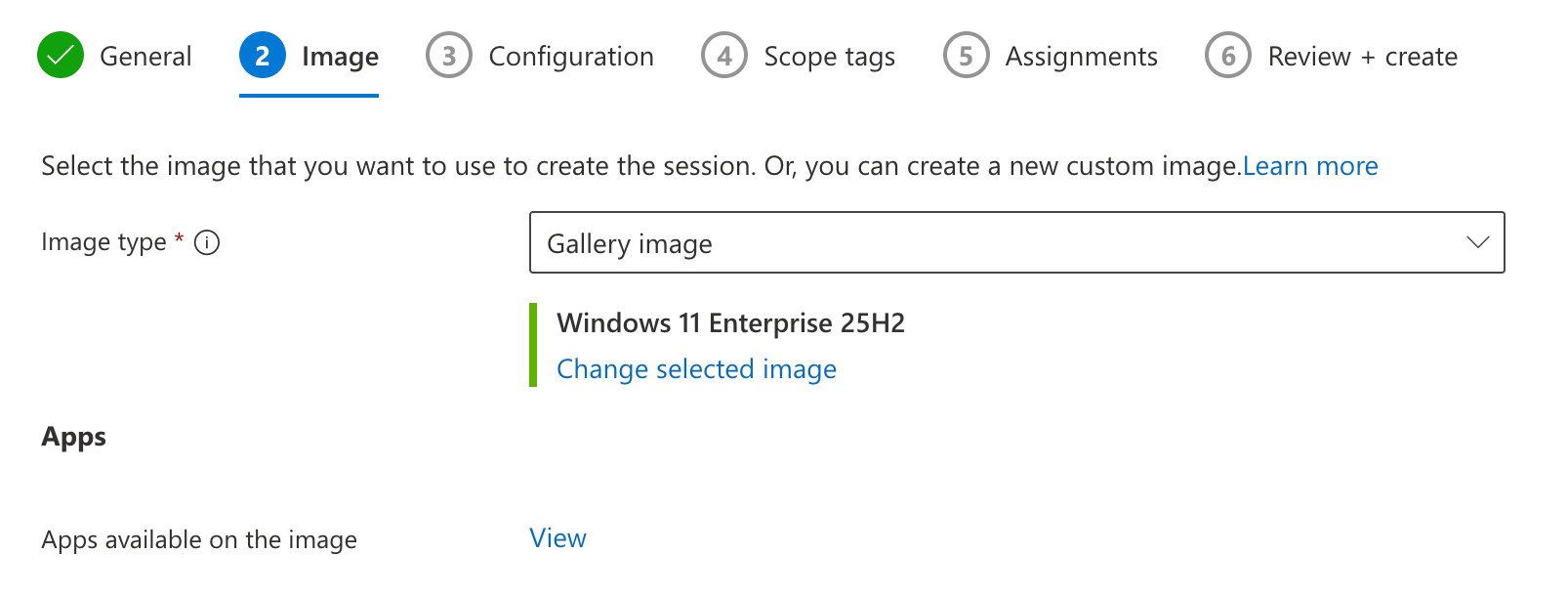This screenshot has width=1568, height=596.
Task: Open the Scope tags tab
Action: pos(829,57)
